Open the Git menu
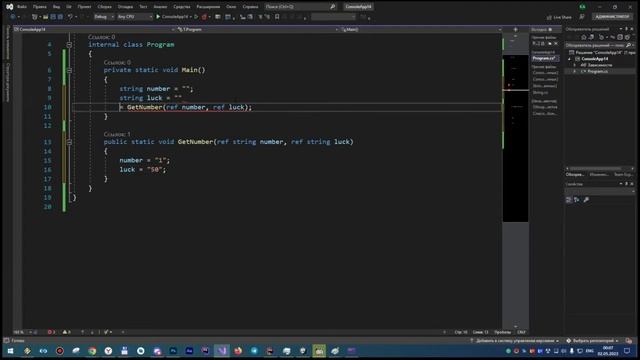Screen dimensions: 640x360 [69, 7]
